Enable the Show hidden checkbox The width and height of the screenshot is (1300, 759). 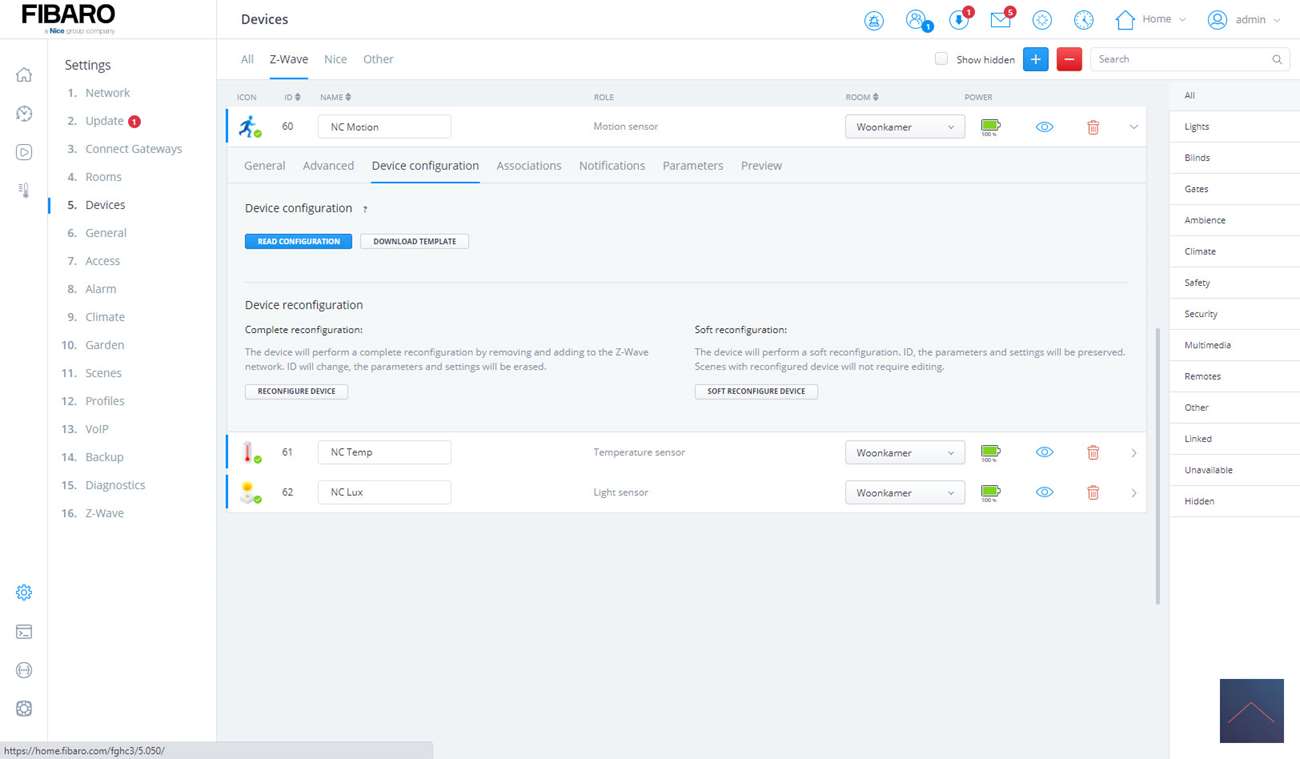tap(941, 59)
